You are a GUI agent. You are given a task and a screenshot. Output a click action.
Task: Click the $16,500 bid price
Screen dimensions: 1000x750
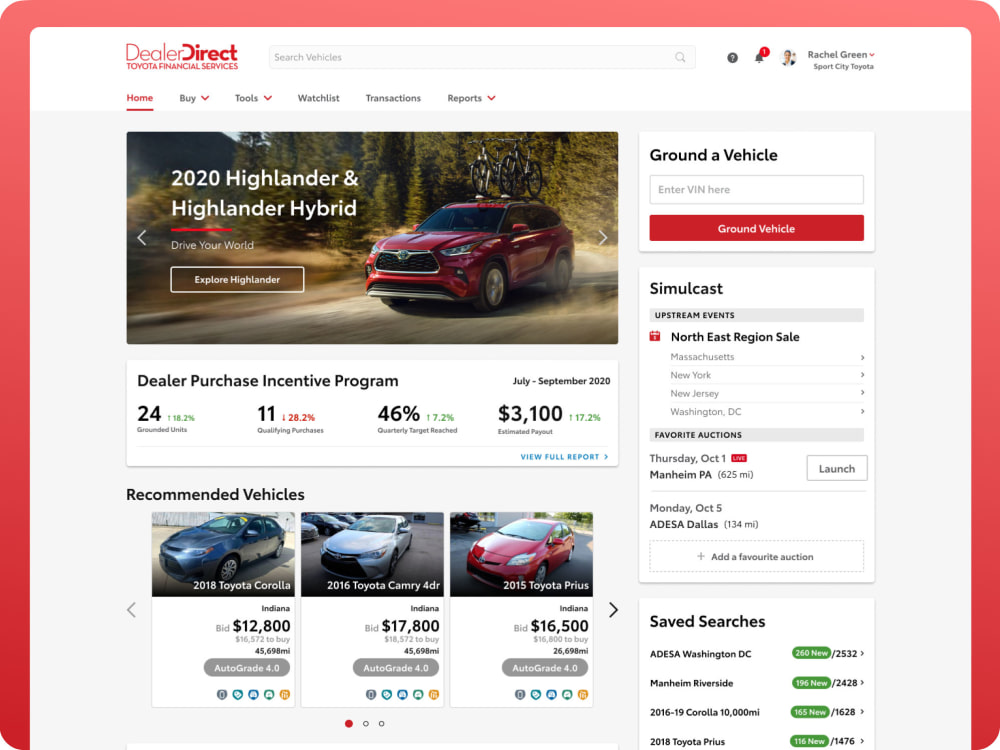559,626
